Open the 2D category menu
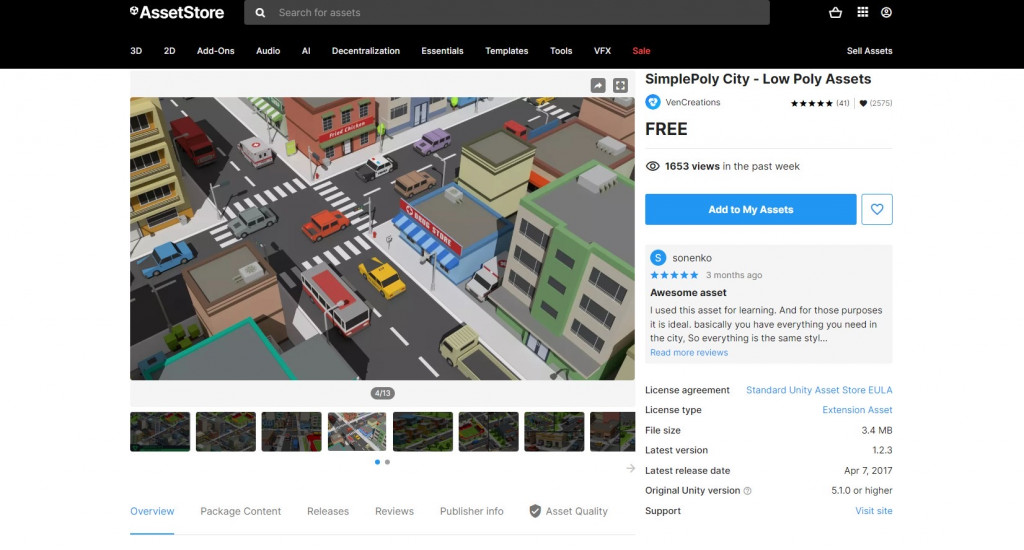This screenshot has height=550, width=1024. [x=169, y=50]
